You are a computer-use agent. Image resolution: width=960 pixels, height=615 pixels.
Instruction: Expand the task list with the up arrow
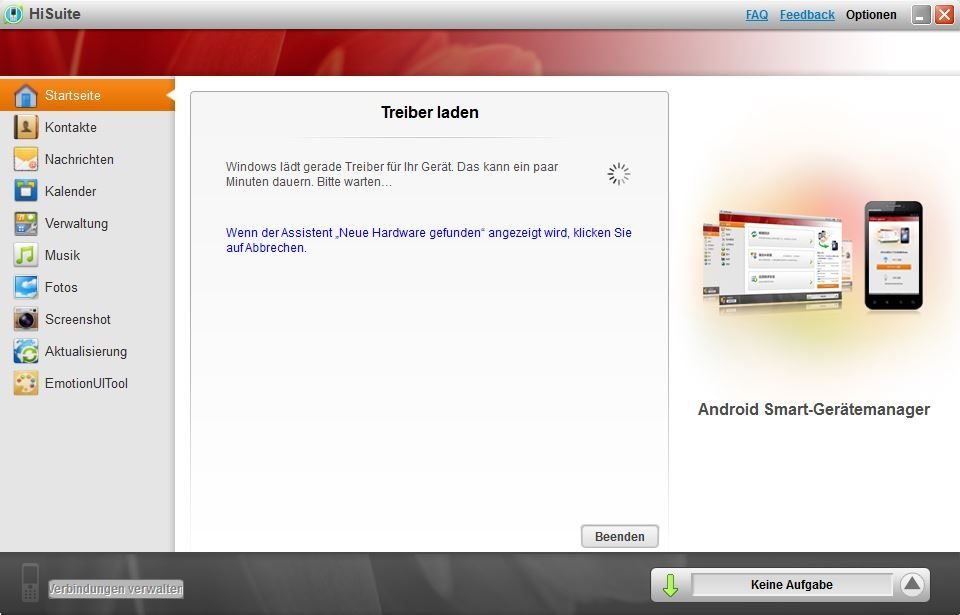pos(912,584)
